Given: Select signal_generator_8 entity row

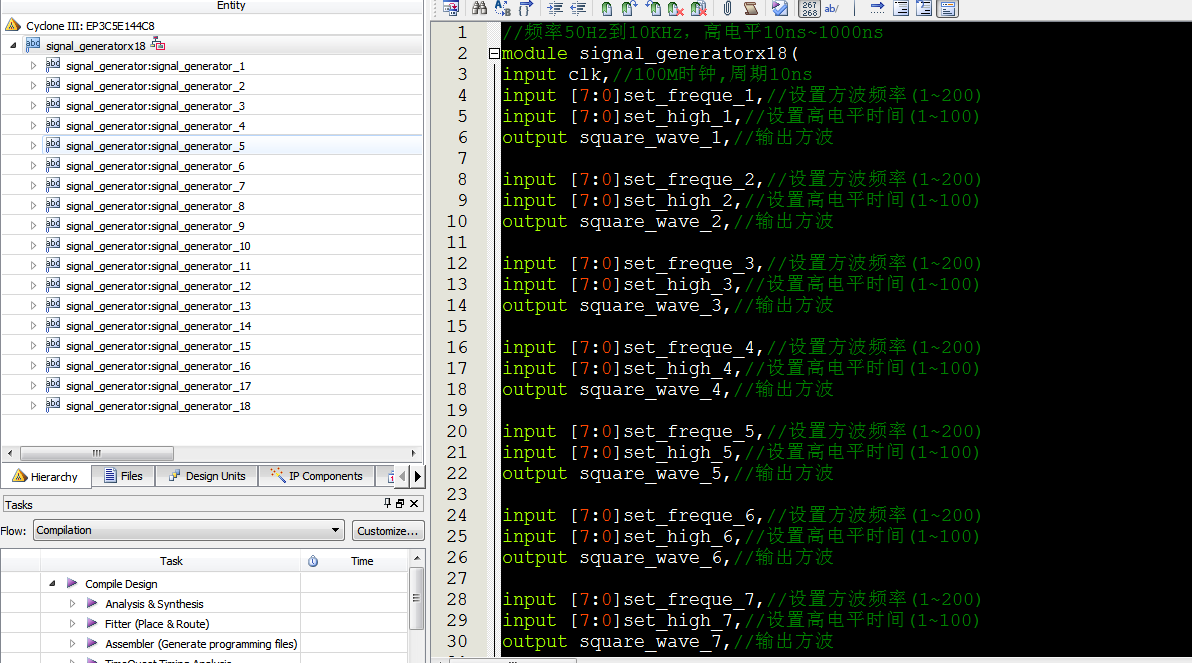Looking at the screenshot, I should (x=212, y=205).
